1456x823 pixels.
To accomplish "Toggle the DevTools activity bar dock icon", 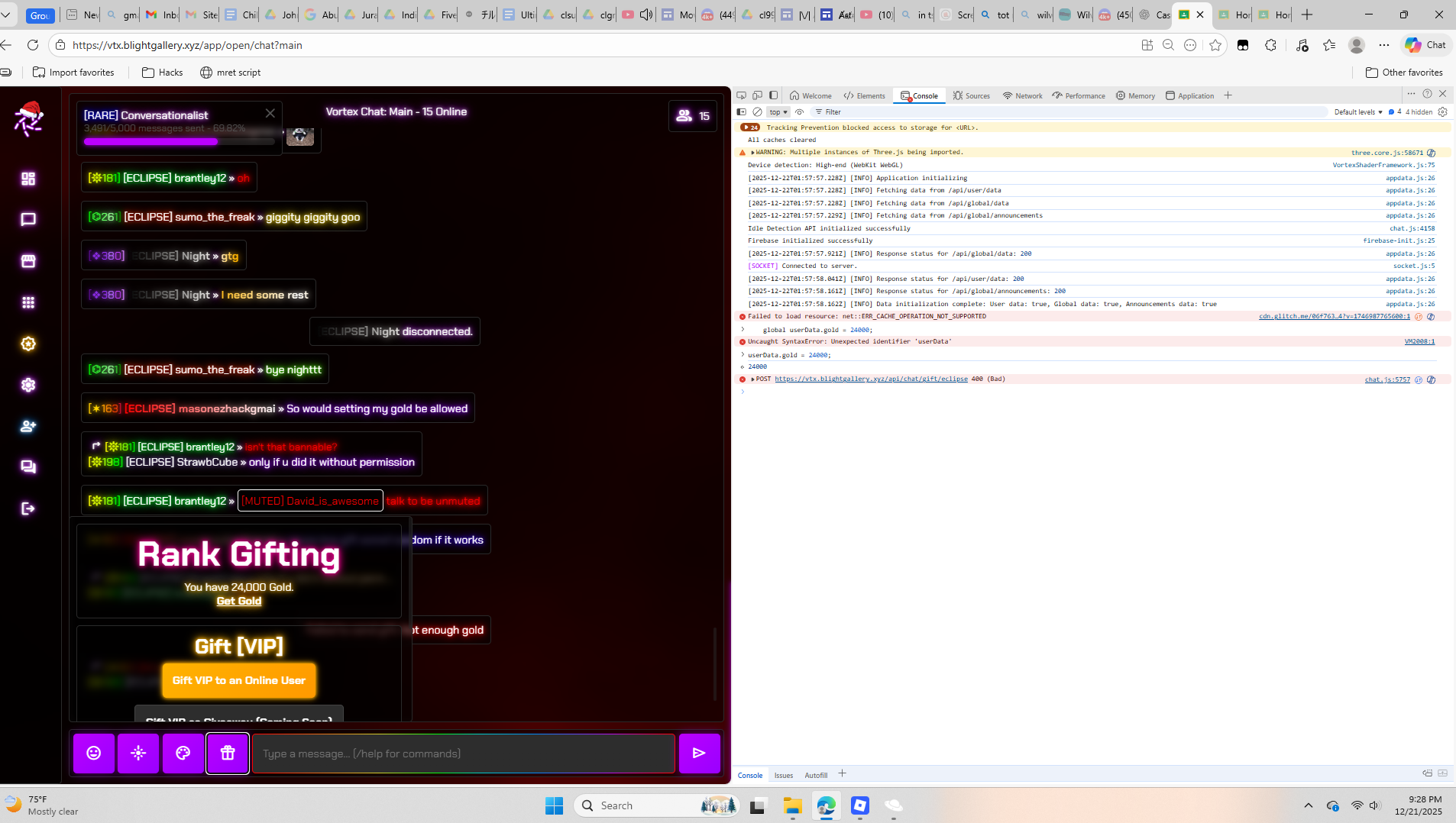I will [773, 95].
